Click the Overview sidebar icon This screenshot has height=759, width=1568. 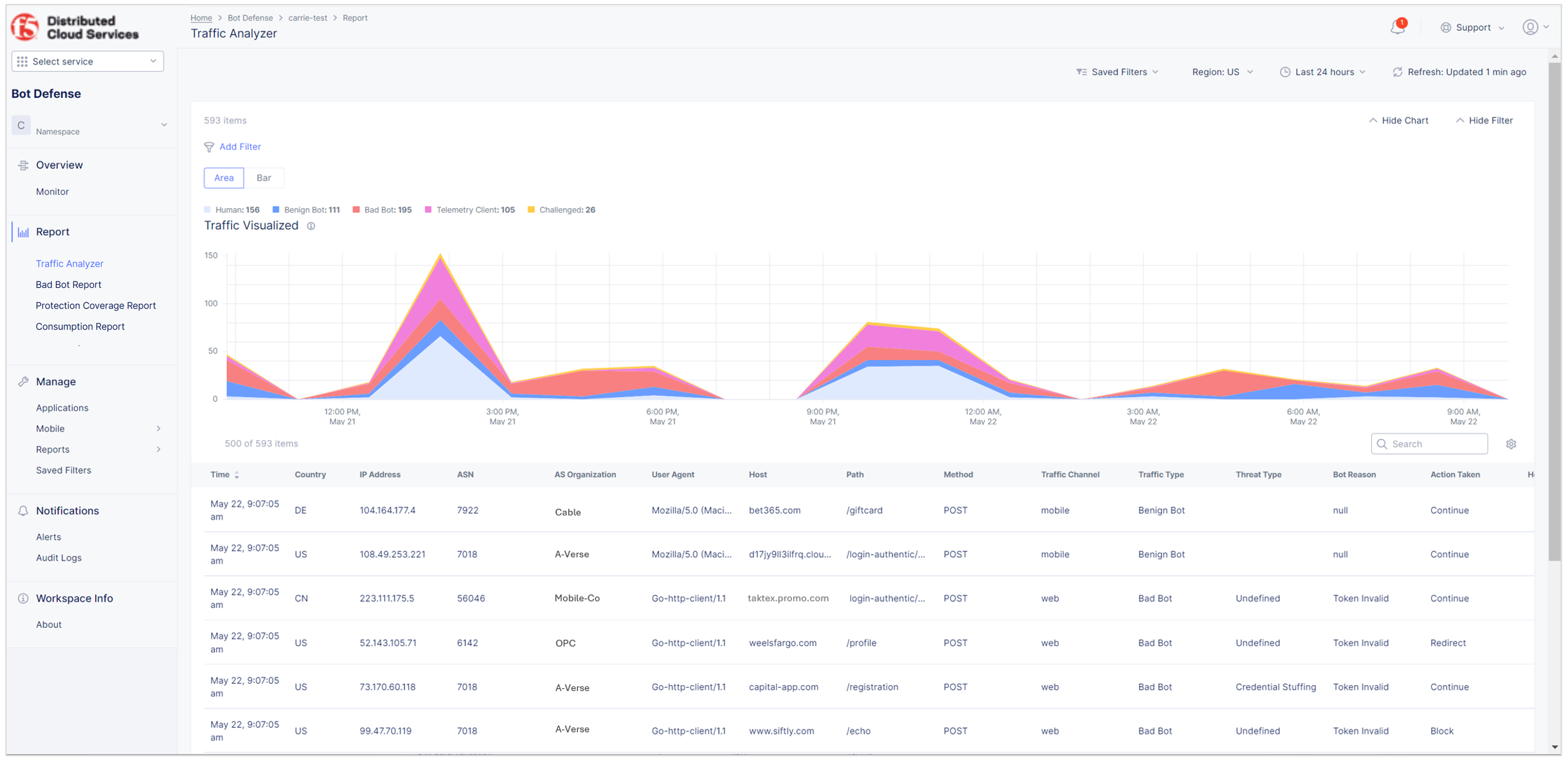click(x=23, y=165)
